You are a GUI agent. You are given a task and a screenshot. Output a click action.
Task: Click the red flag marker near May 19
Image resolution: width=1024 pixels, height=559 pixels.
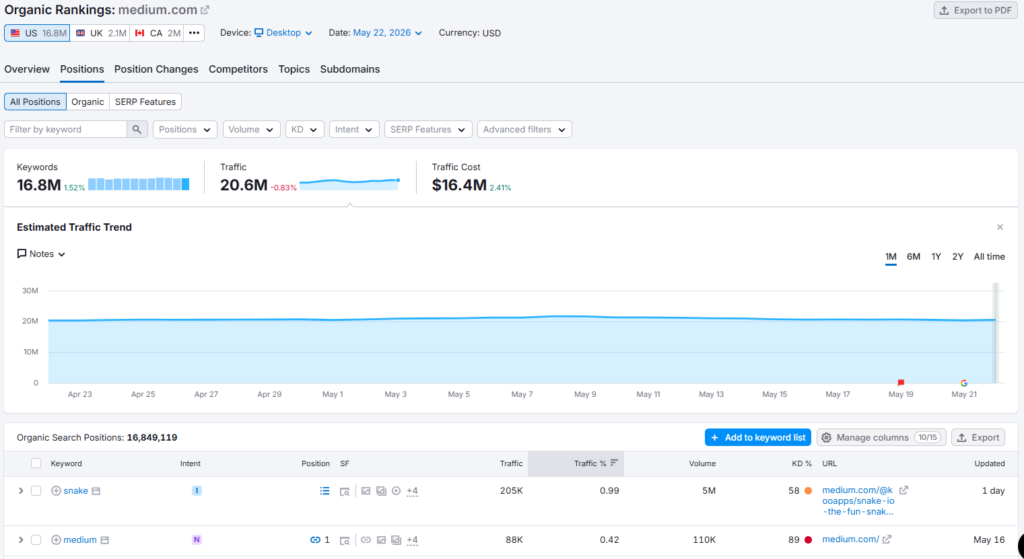901,382
